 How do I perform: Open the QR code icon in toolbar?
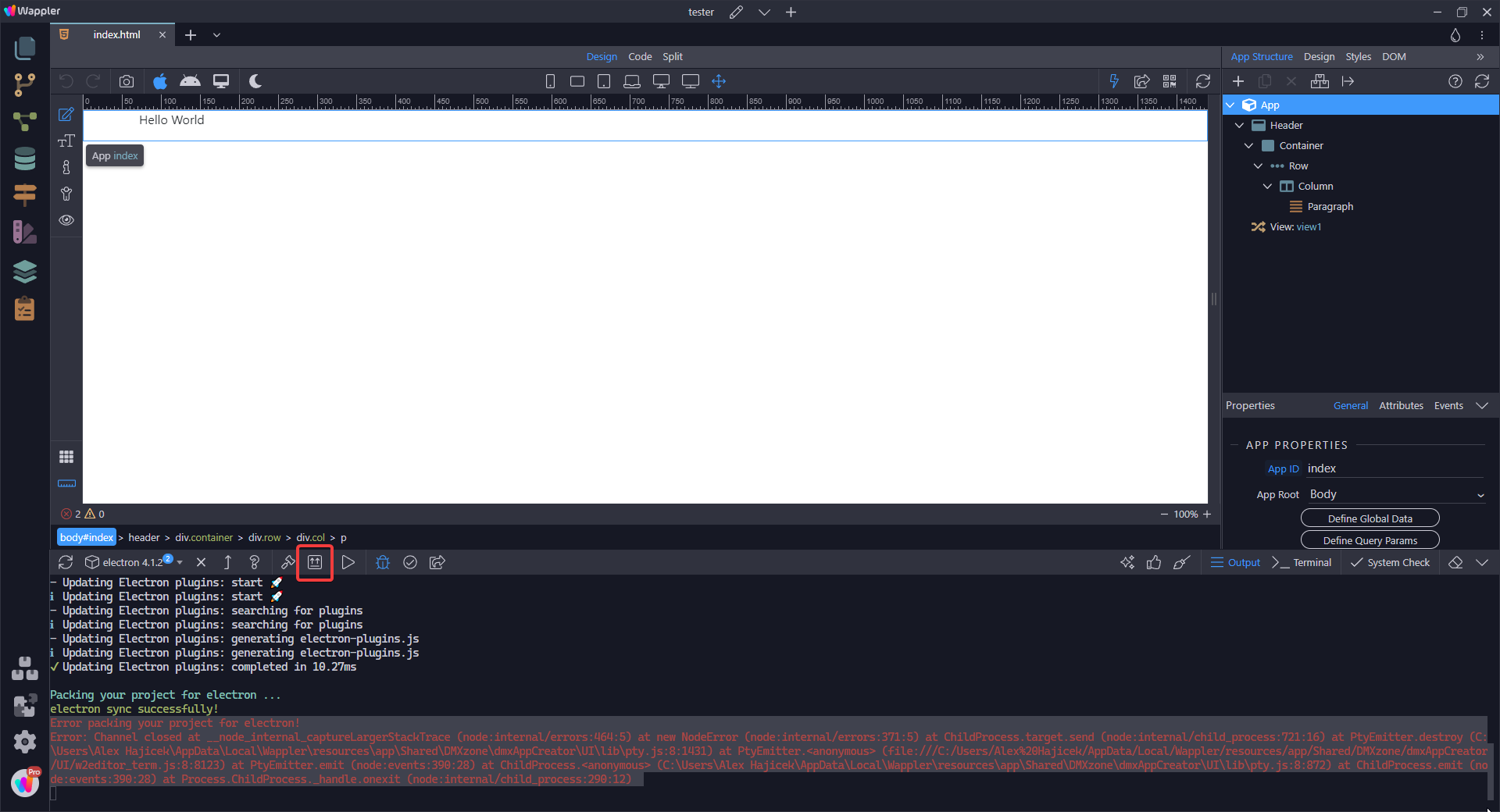[x=1170, y=81]
